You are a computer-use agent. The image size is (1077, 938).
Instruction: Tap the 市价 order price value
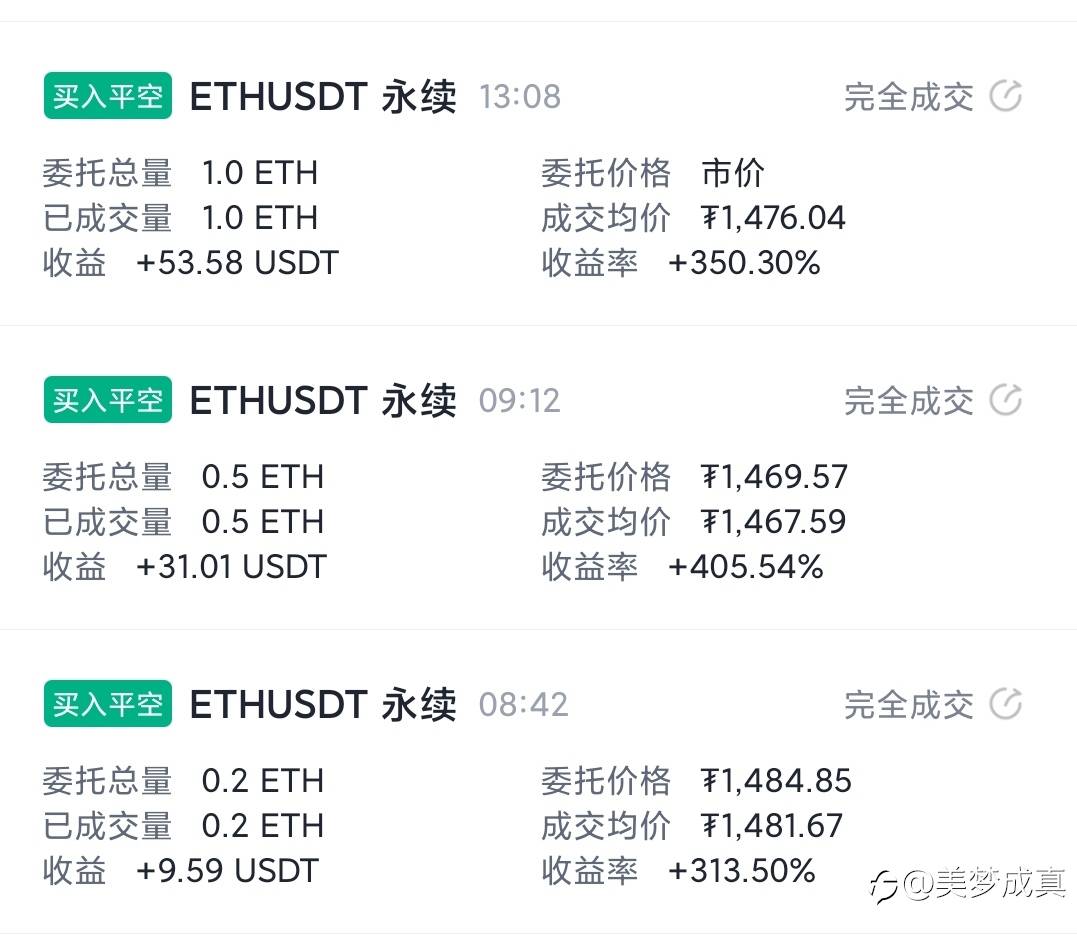(x=733, y=173)
